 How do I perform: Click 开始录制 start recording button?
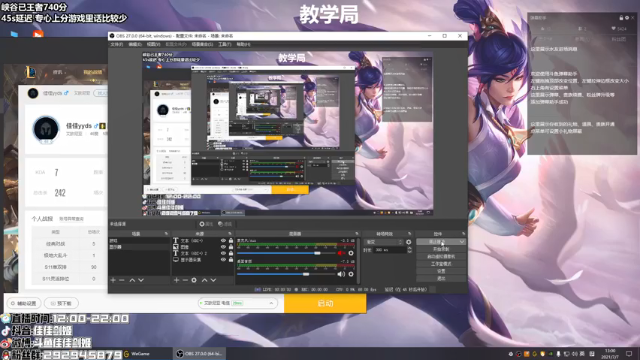[441, 249]
